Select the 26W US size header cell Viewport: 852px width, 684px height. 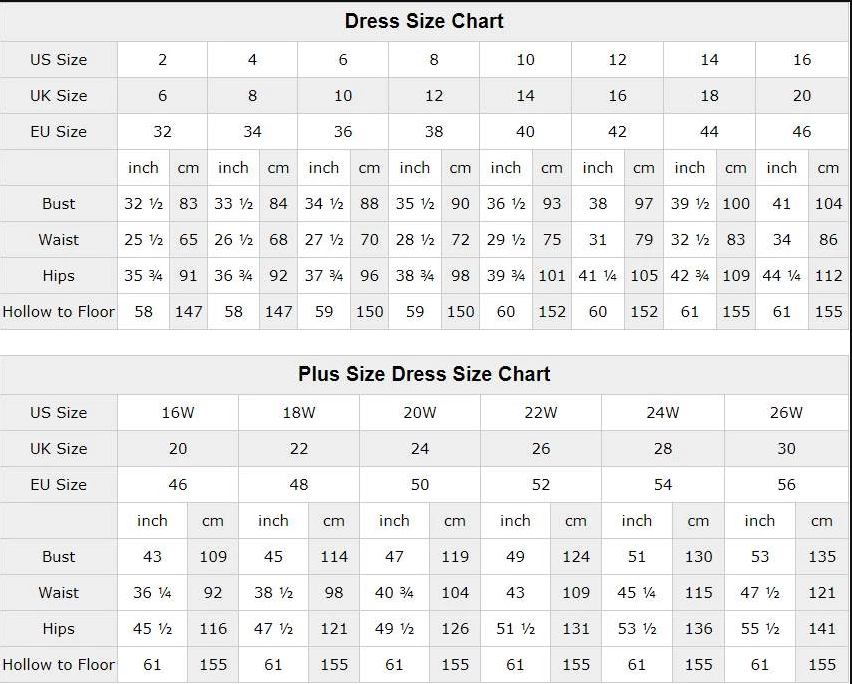point(786,412)
